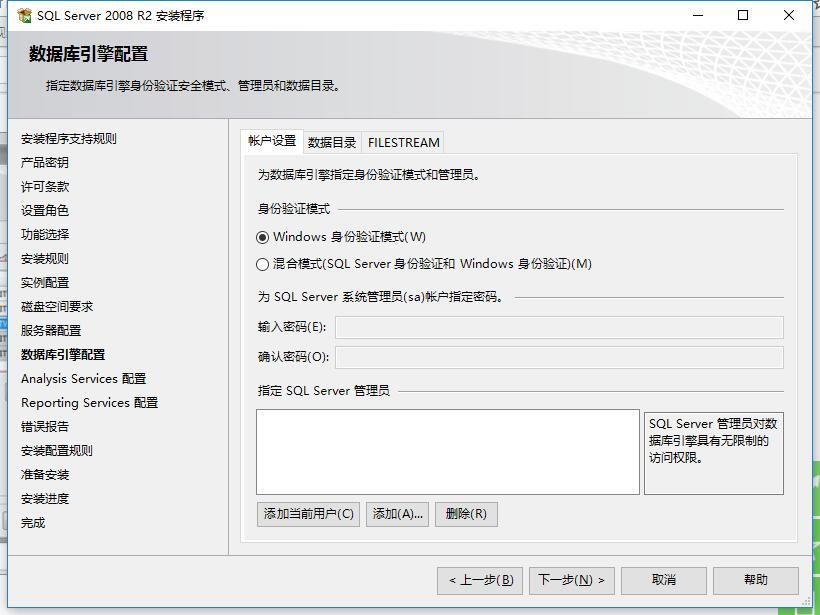The height and width of the screenshot is (615, 820).
Task: Click 设置角色 step in sidebar
Action: pyautogui.click(x=44, y=211)
